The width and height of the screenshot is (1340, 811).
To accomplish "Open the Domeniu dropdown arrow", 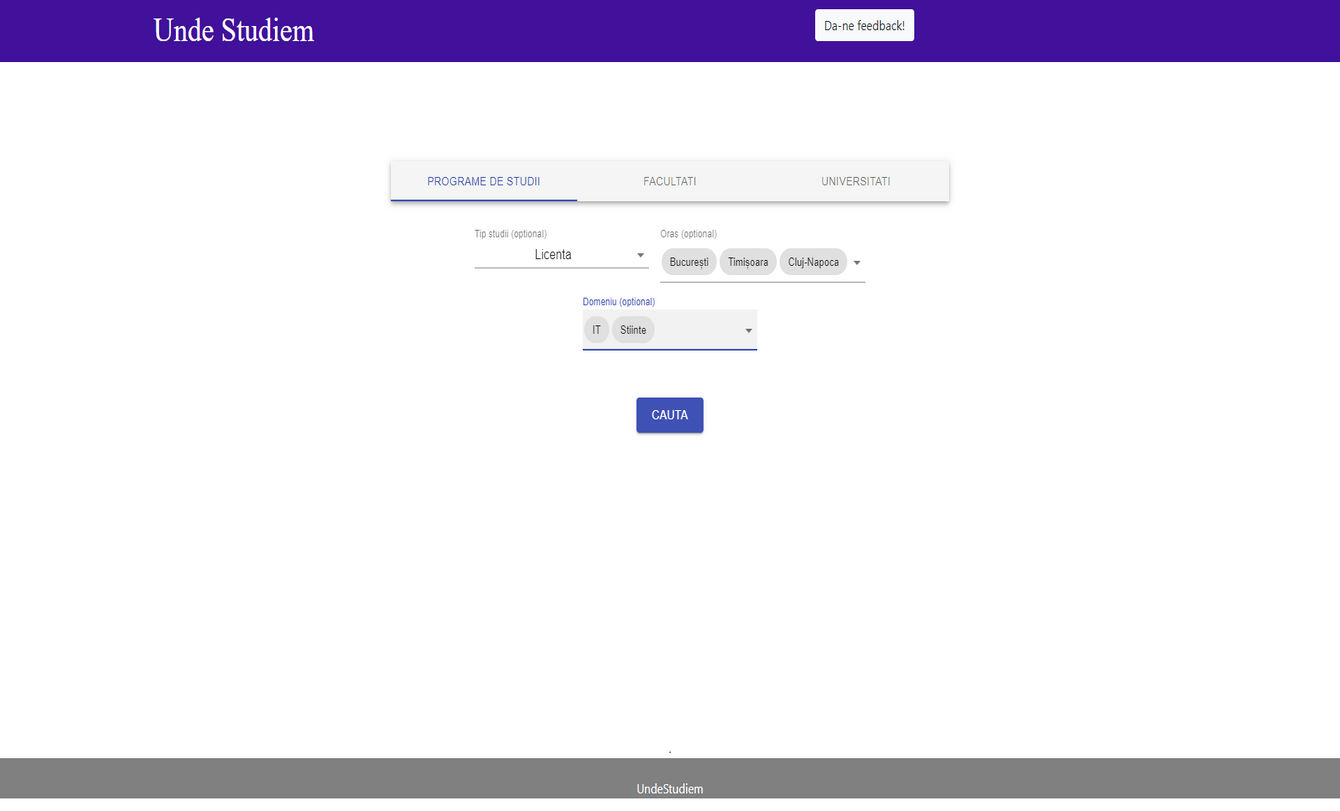I will click(748, 331).
